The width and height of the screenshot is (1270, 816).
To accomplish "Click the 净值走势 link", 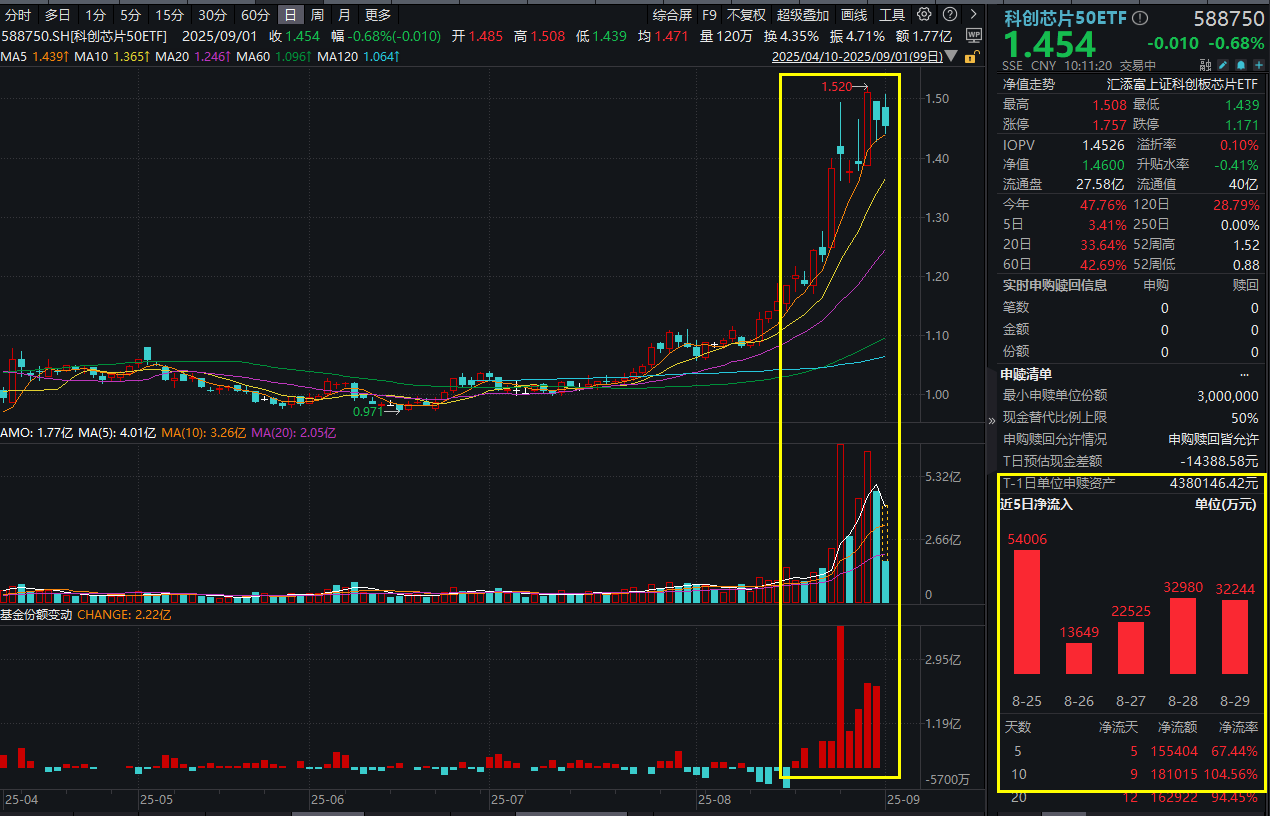I will [1029, 85].
